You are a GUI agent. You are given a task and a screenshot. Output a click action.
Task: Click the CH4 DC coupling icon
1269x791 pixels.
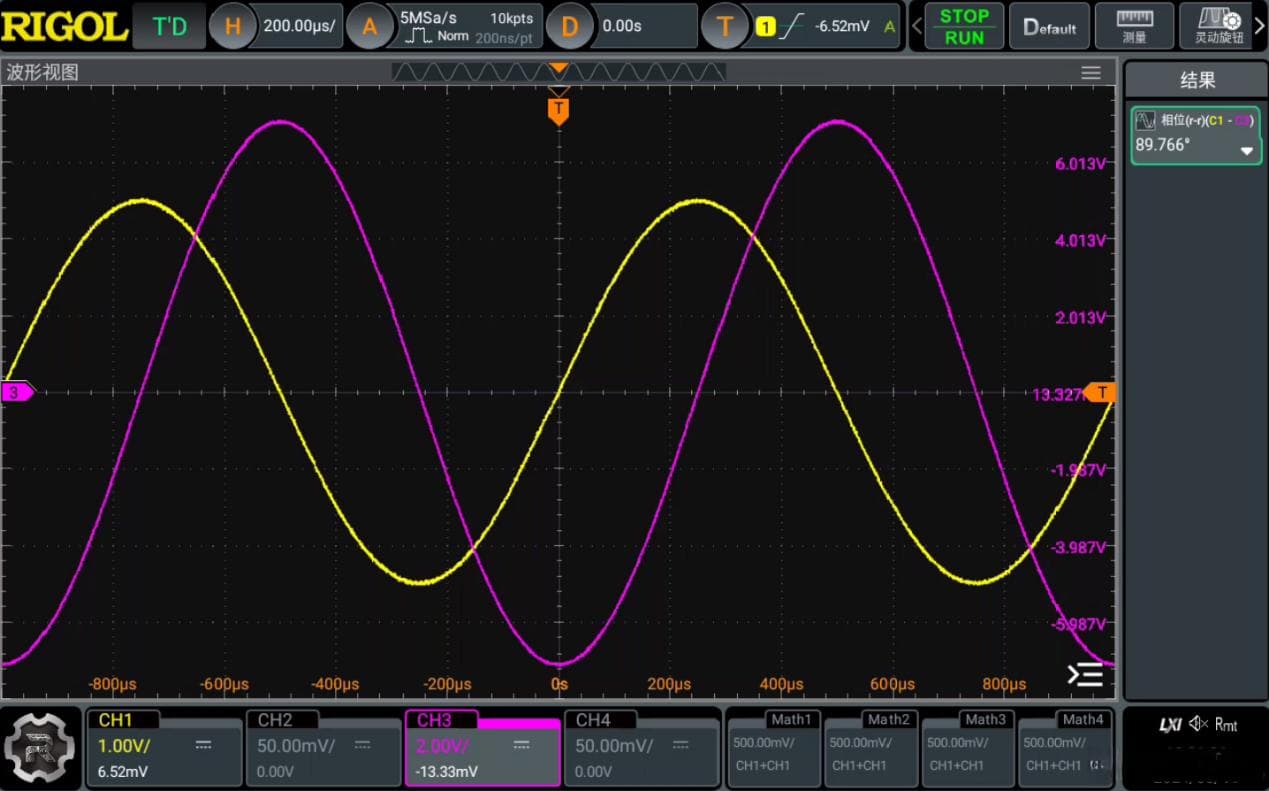[681, 745]
